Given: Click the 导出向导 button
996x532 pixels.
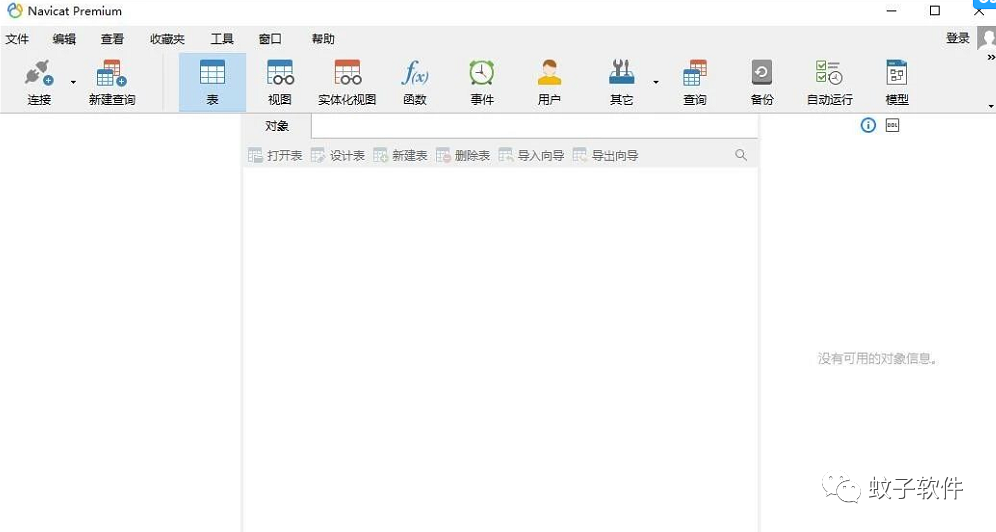Looking at the screenshot, I should [606, 156].
